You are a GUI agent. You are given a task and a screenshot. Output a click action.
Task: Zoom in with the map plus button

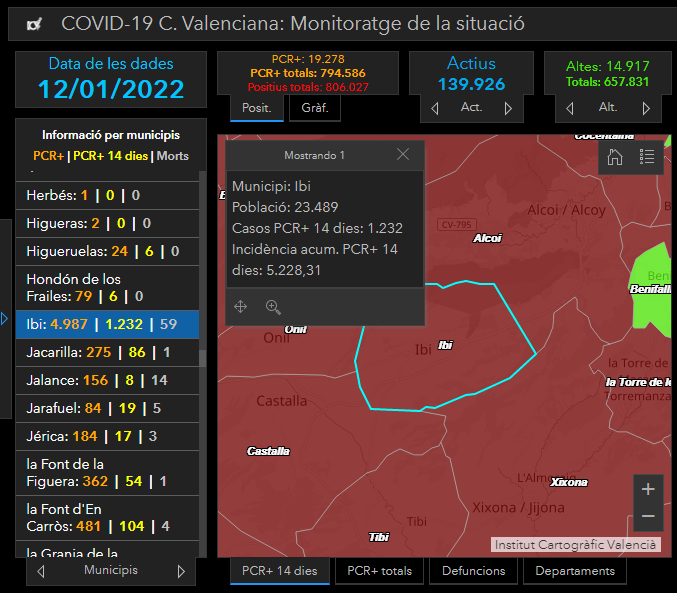coord(648,489)
